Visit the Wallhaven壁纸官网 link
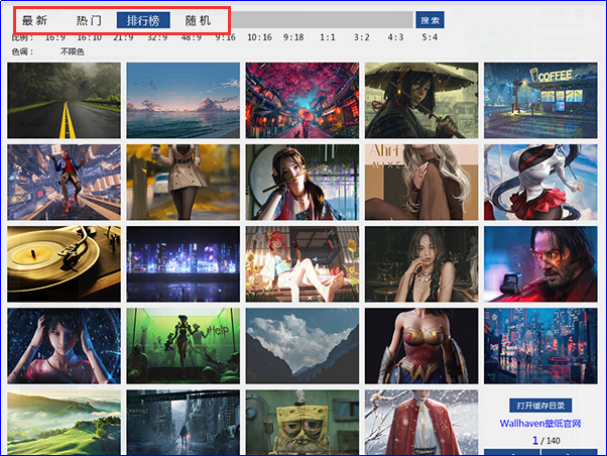 (x=540, y=423)
